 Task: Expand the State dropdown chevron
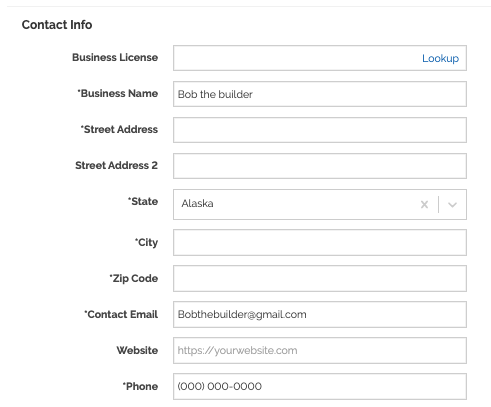pos(452,204)
